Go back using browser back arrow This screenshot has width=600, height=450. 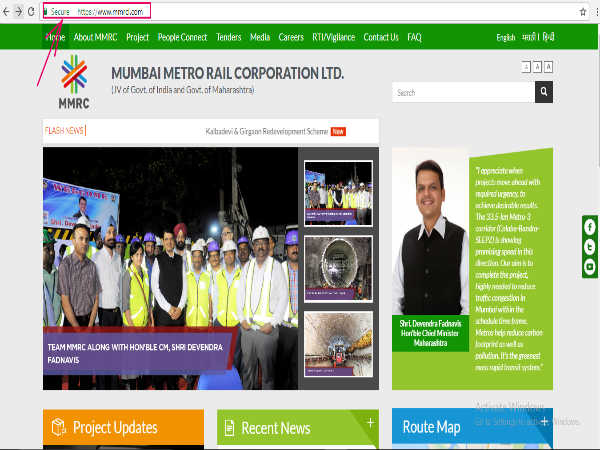[6, 11]
